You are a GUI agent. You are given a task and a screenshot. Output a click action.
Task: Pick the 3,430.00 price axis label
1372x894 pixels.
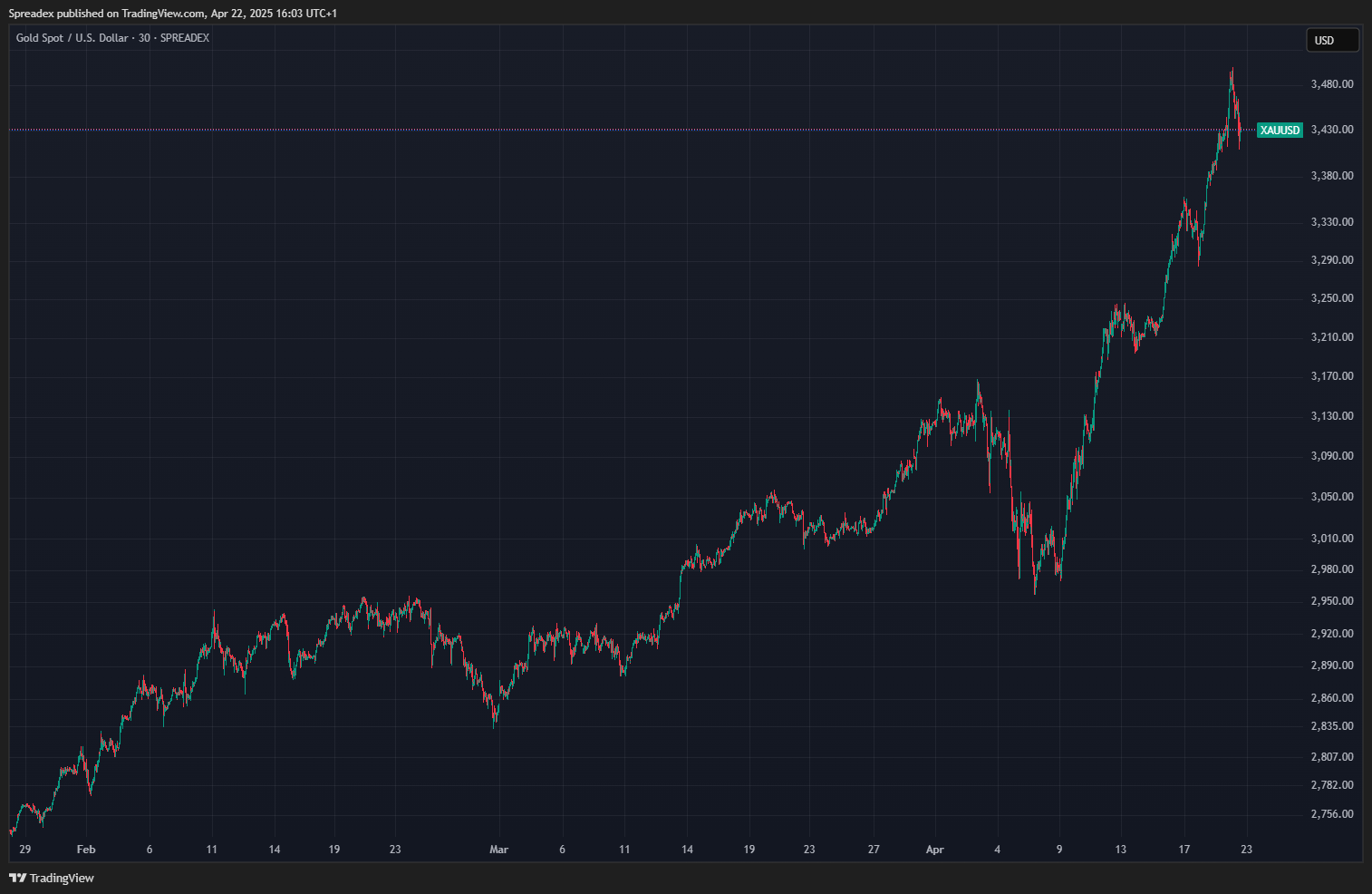coord(1332,130)
